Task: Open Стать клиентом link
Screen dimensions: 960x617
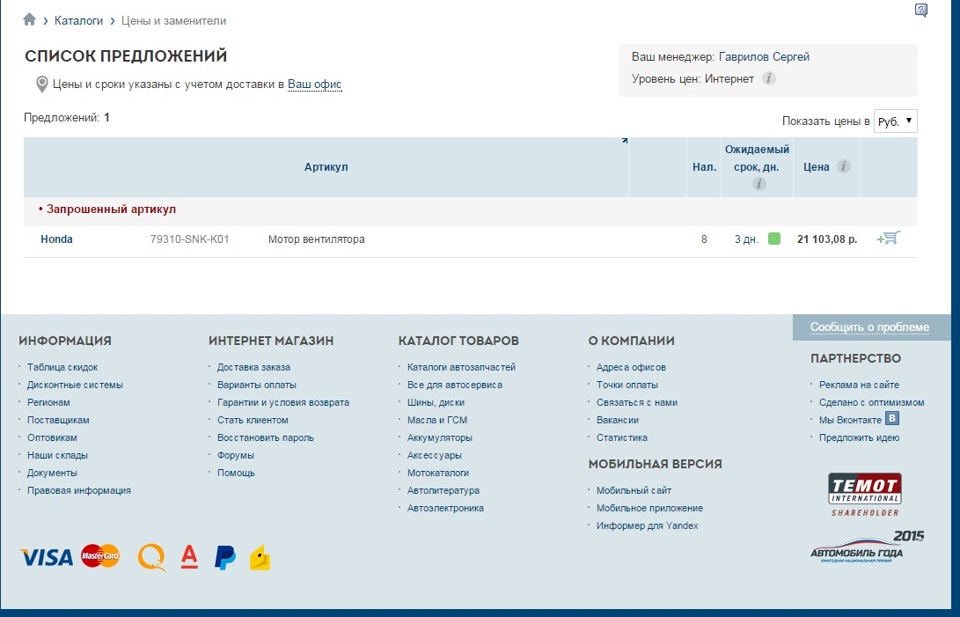Action: point(252,421)
